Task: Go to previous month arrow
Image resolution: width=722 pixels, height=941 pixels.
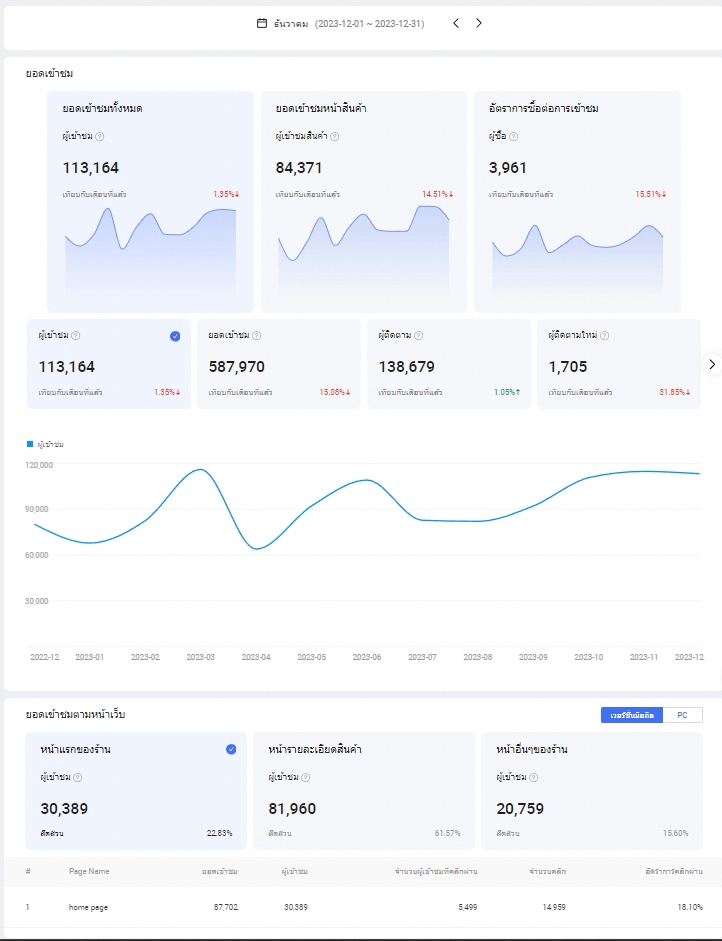Action: (x=456, y=23)
